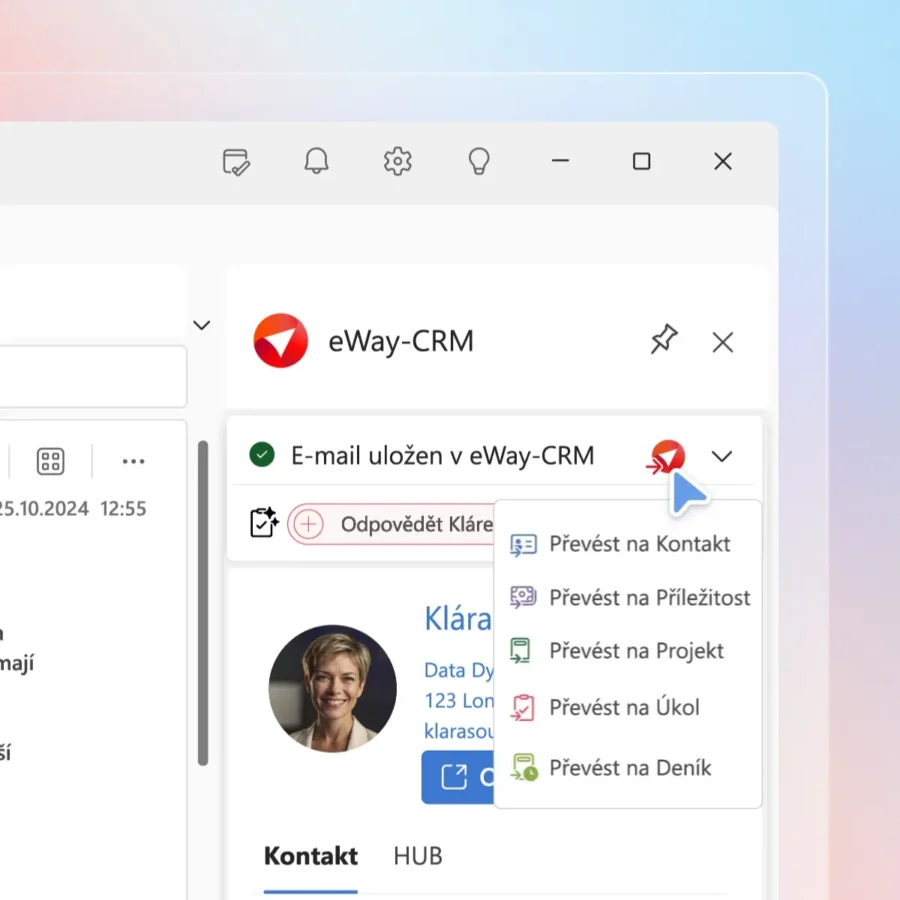
Task: Switch to the HUB tab
Action: coord(418,856)
